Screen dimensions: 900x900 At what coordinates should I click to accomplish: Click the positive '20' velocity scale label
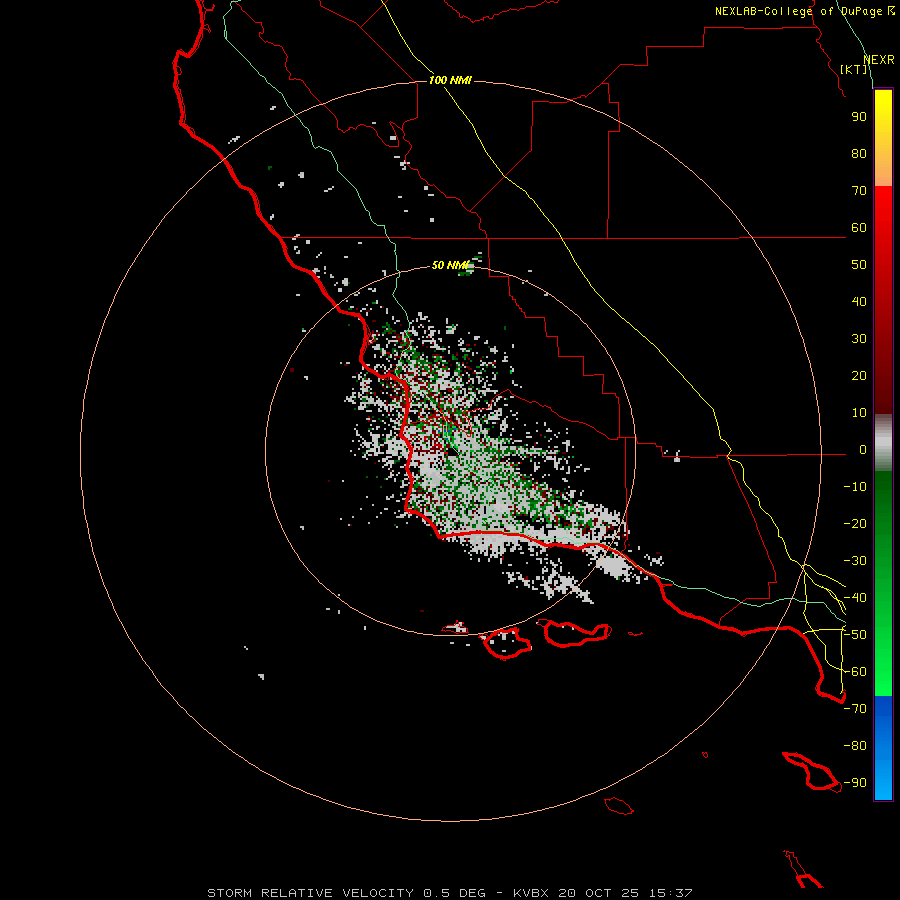point(859,376)
